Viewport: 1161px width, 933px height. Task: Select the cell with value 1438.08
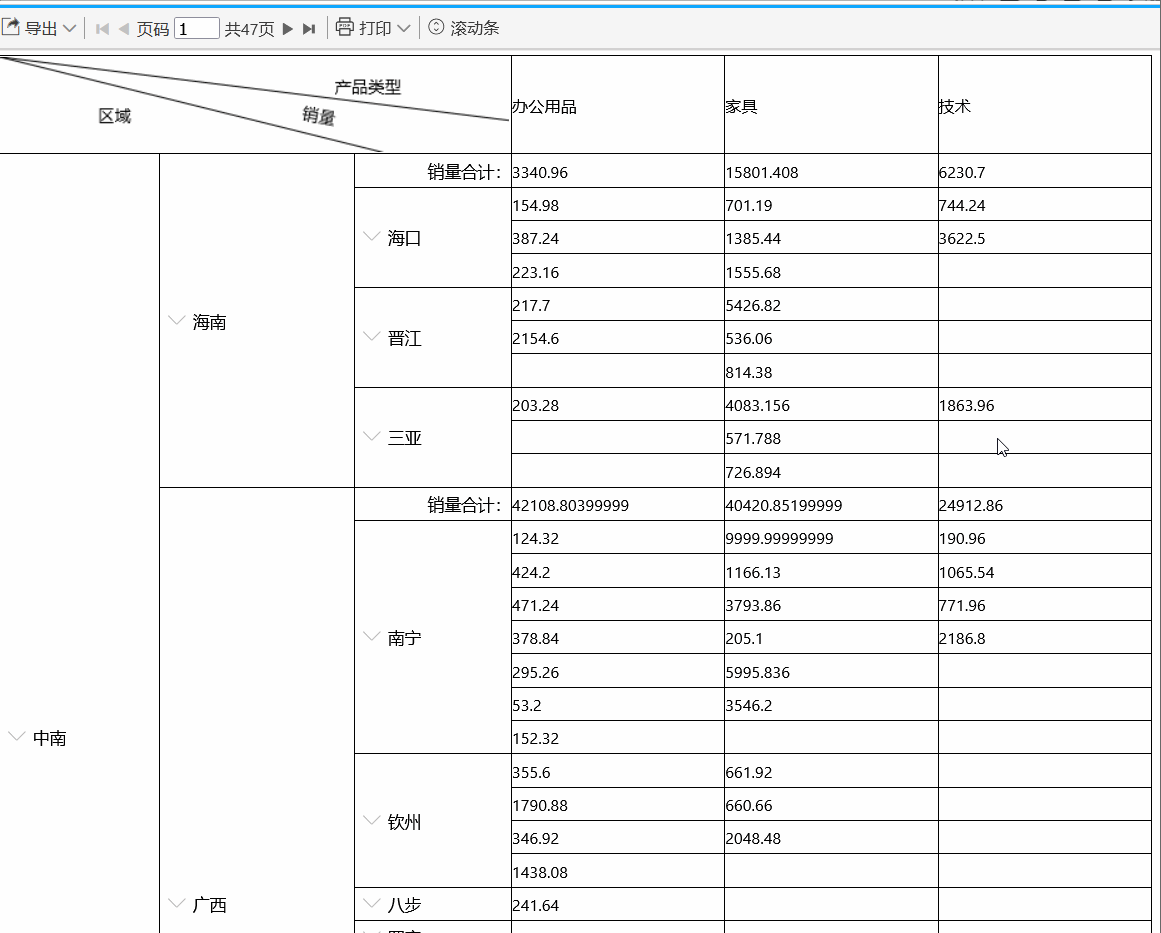point(618,872)
